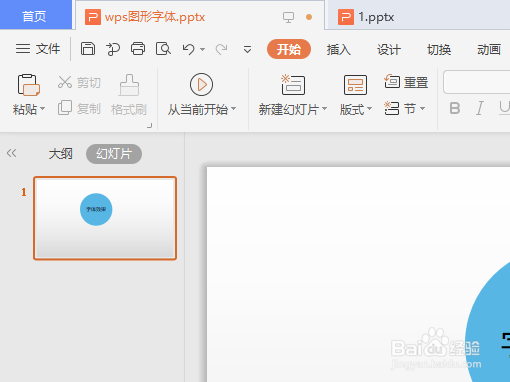Open the 动画 ribbon tab
Screen dimensions: 510x382
tap(489, 49)
